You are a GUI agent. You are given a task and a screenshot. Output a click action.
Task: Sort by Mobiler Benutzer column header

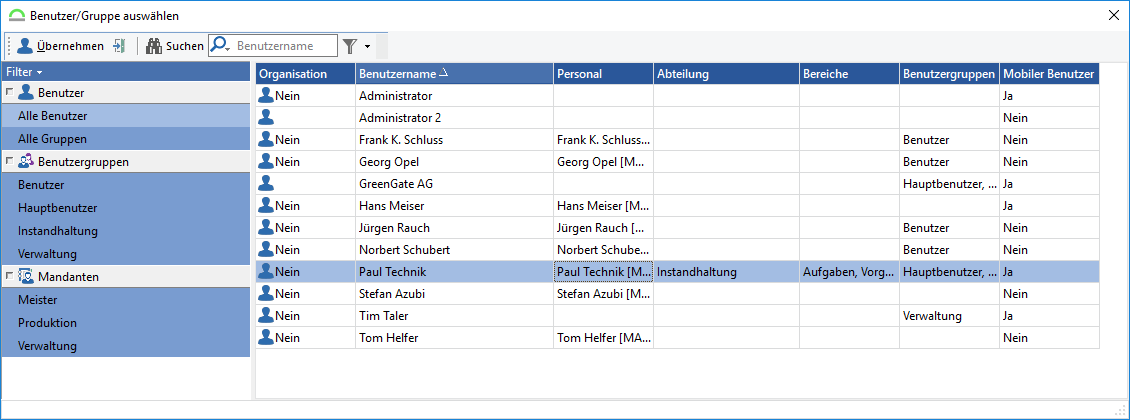coord(1050,73)
